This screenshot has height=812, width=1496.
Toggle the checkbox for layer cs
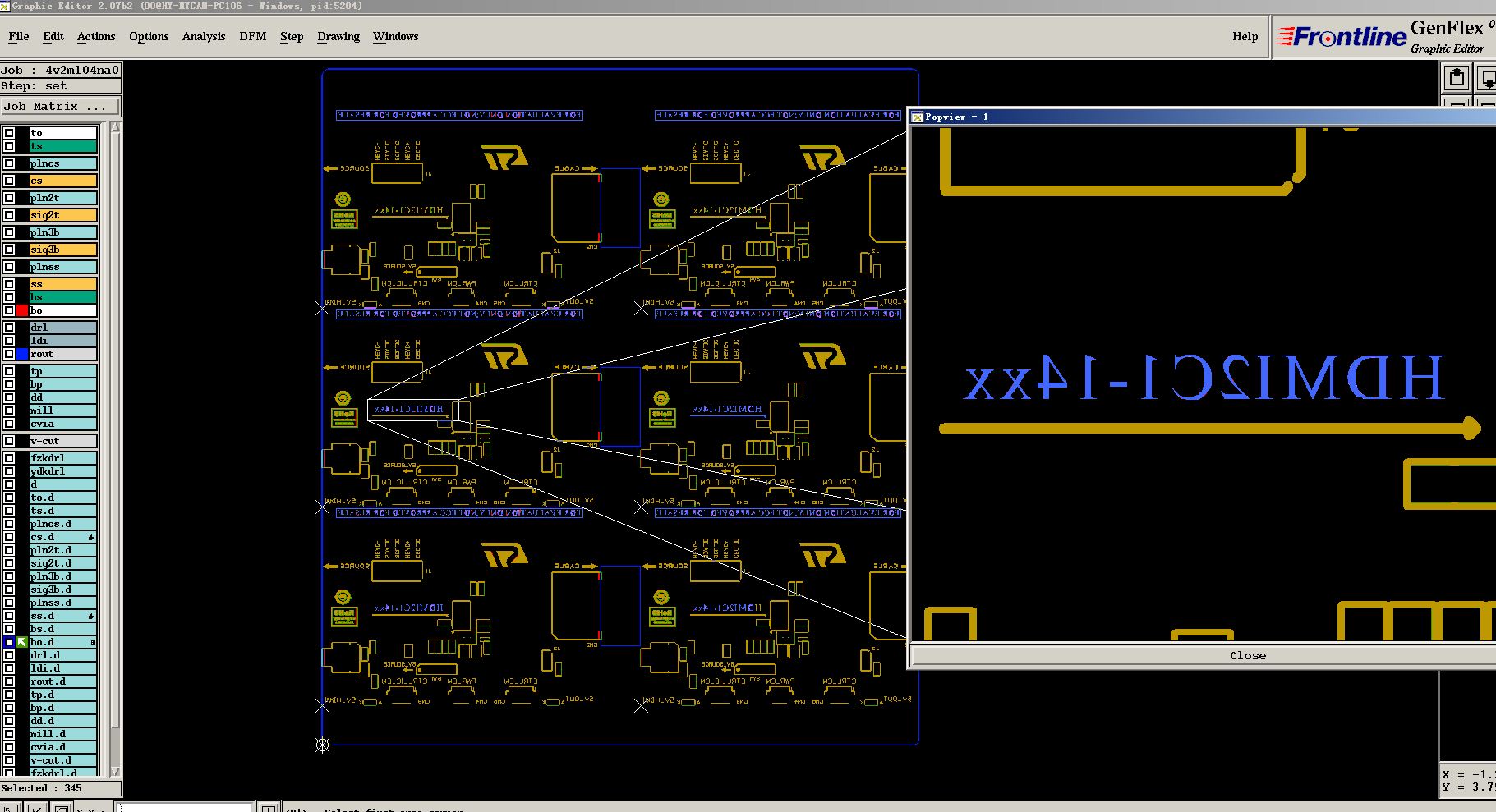pos(9,181)
